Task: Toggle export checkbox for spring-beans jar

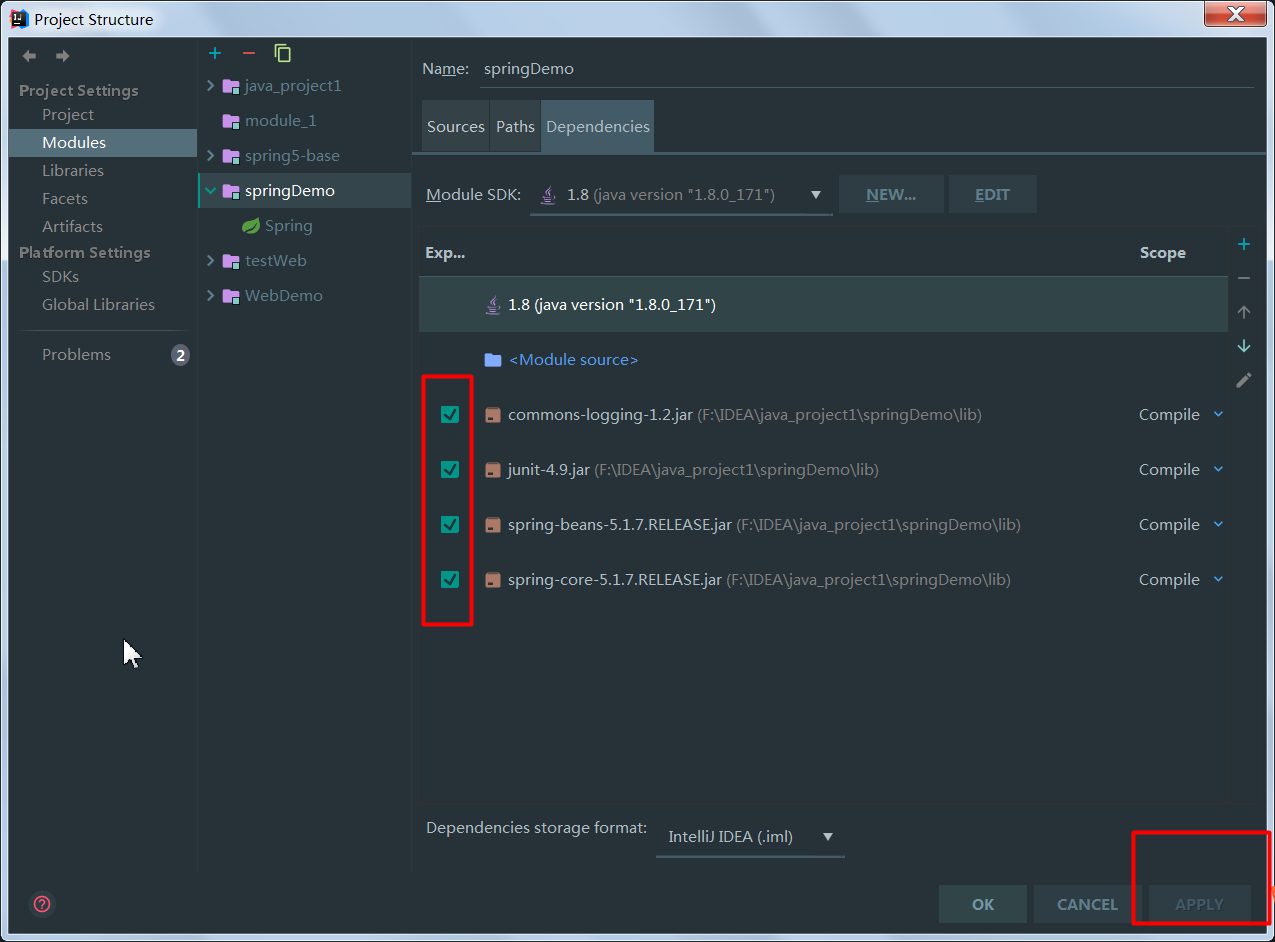Action: click(x=450, y=525)
